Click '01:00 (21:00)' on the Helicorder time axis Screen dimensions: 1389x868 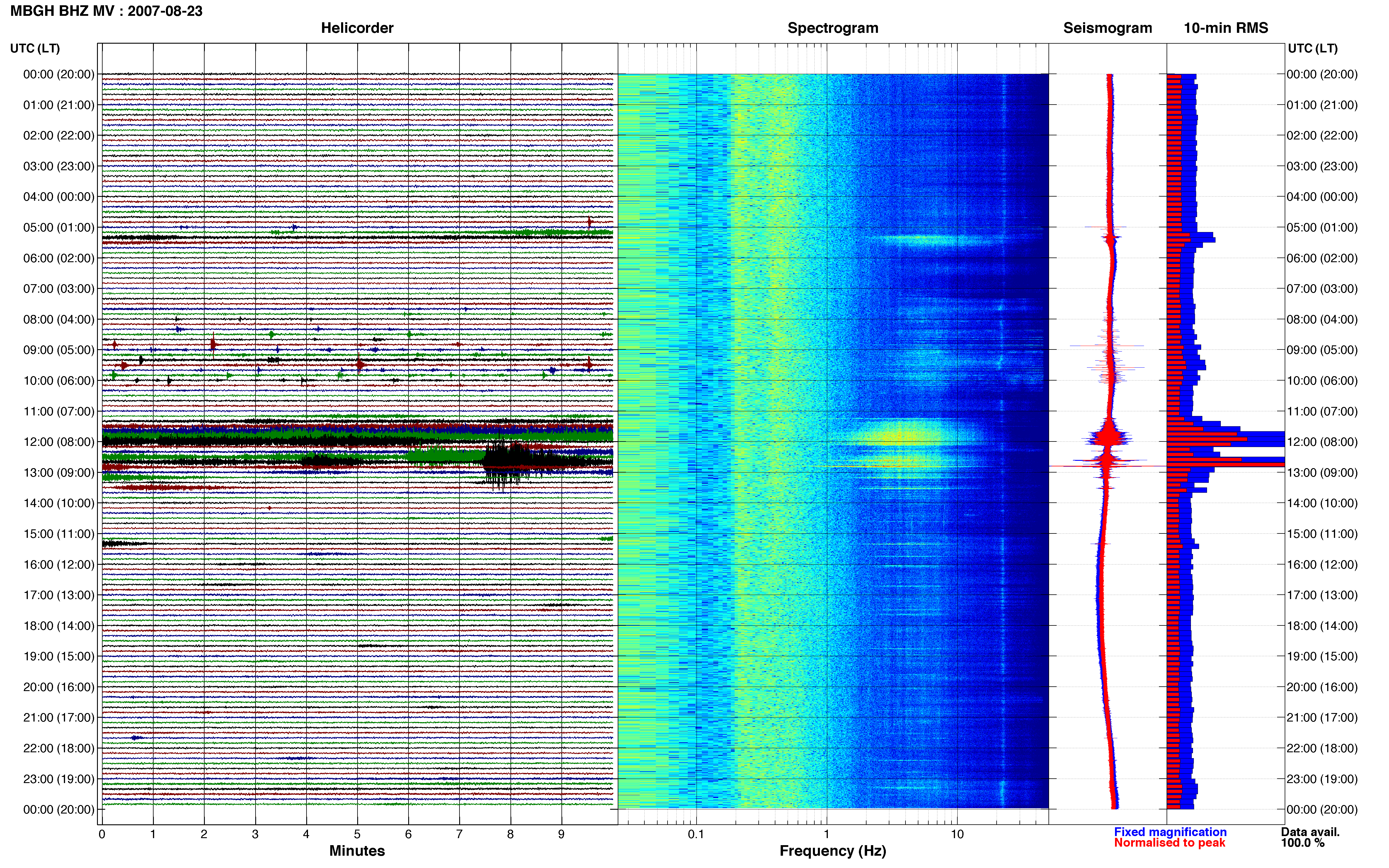(59, 105)
